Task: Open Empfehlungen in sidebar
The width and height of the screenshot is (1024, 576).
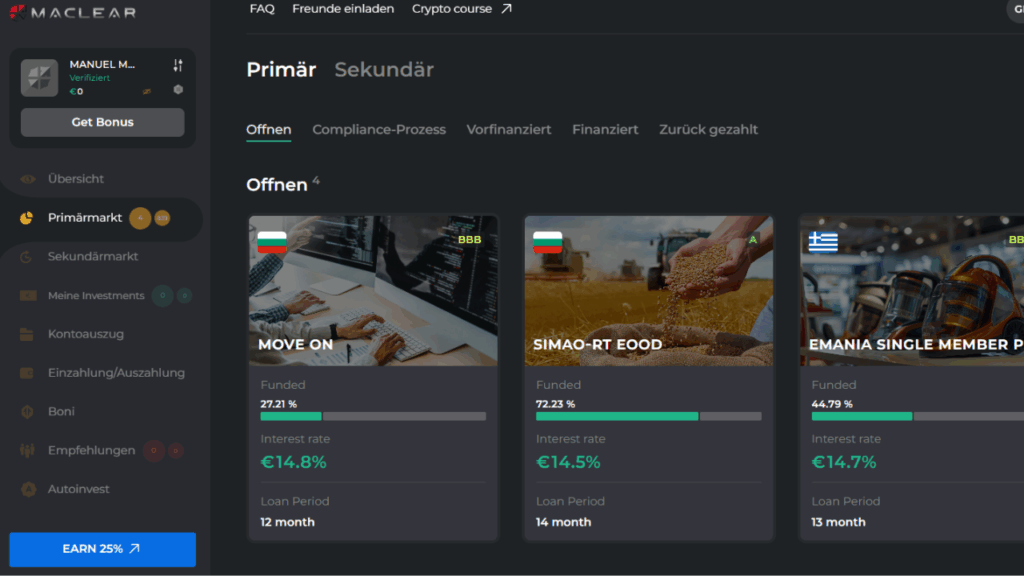Action: click(x=91, y=451)
